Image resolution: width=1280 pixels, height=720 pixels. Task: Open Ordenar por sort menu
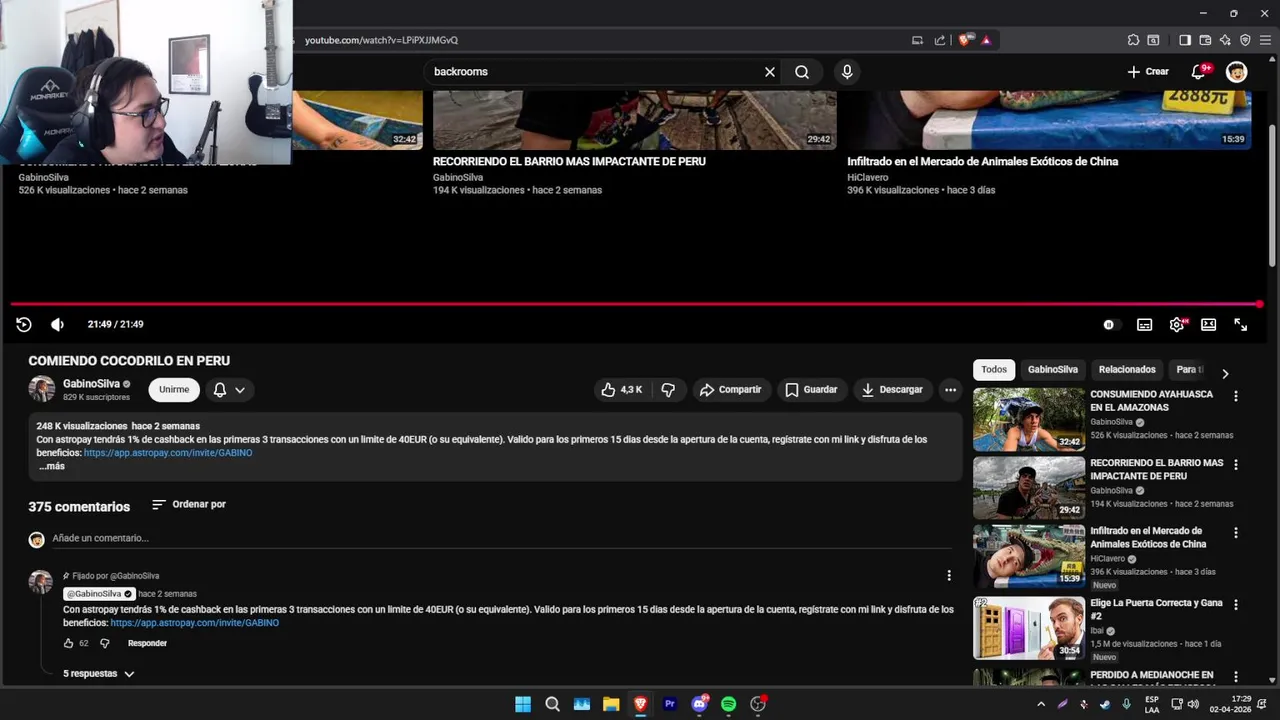pyautogui.click(x=189, y=505)
